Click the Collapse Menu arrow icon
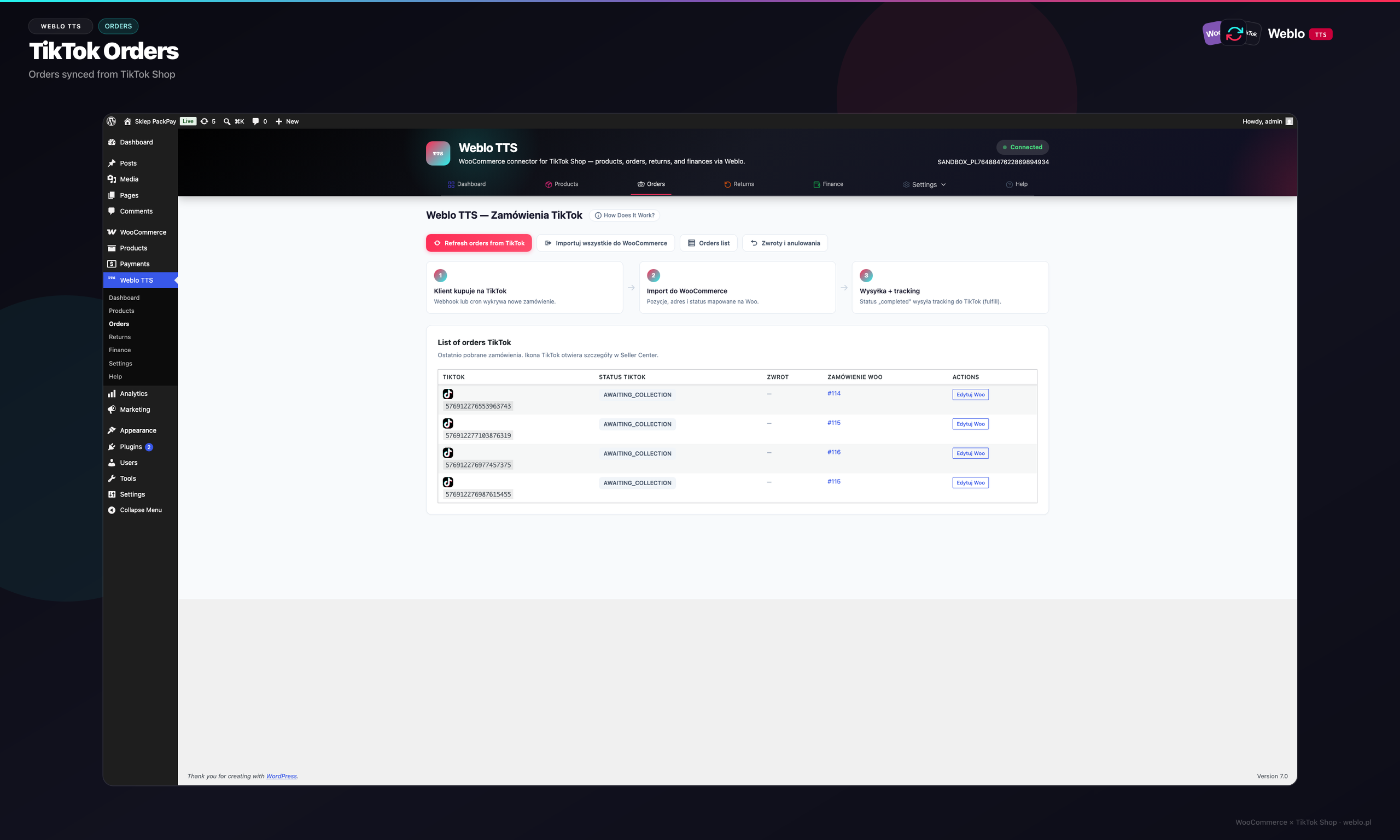The height and width of the screenshot is (840, 1400). coord(112,510)
